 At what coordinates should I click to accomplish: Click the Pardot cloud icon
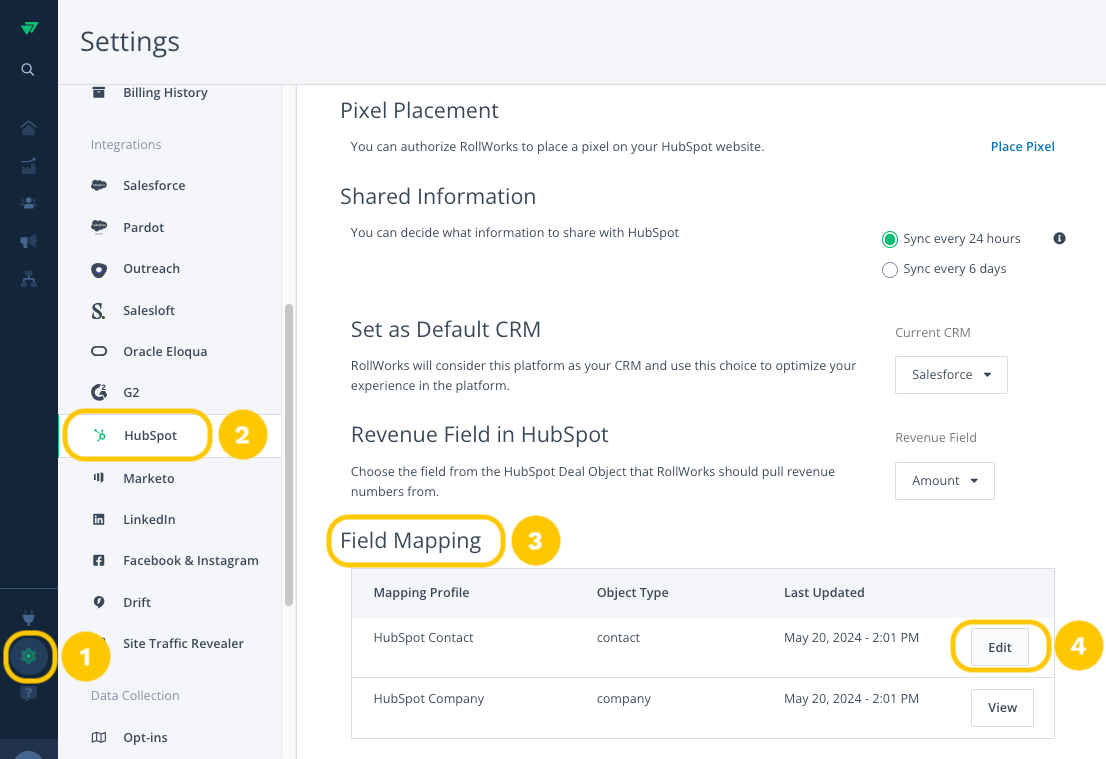(x=99, y=227)
